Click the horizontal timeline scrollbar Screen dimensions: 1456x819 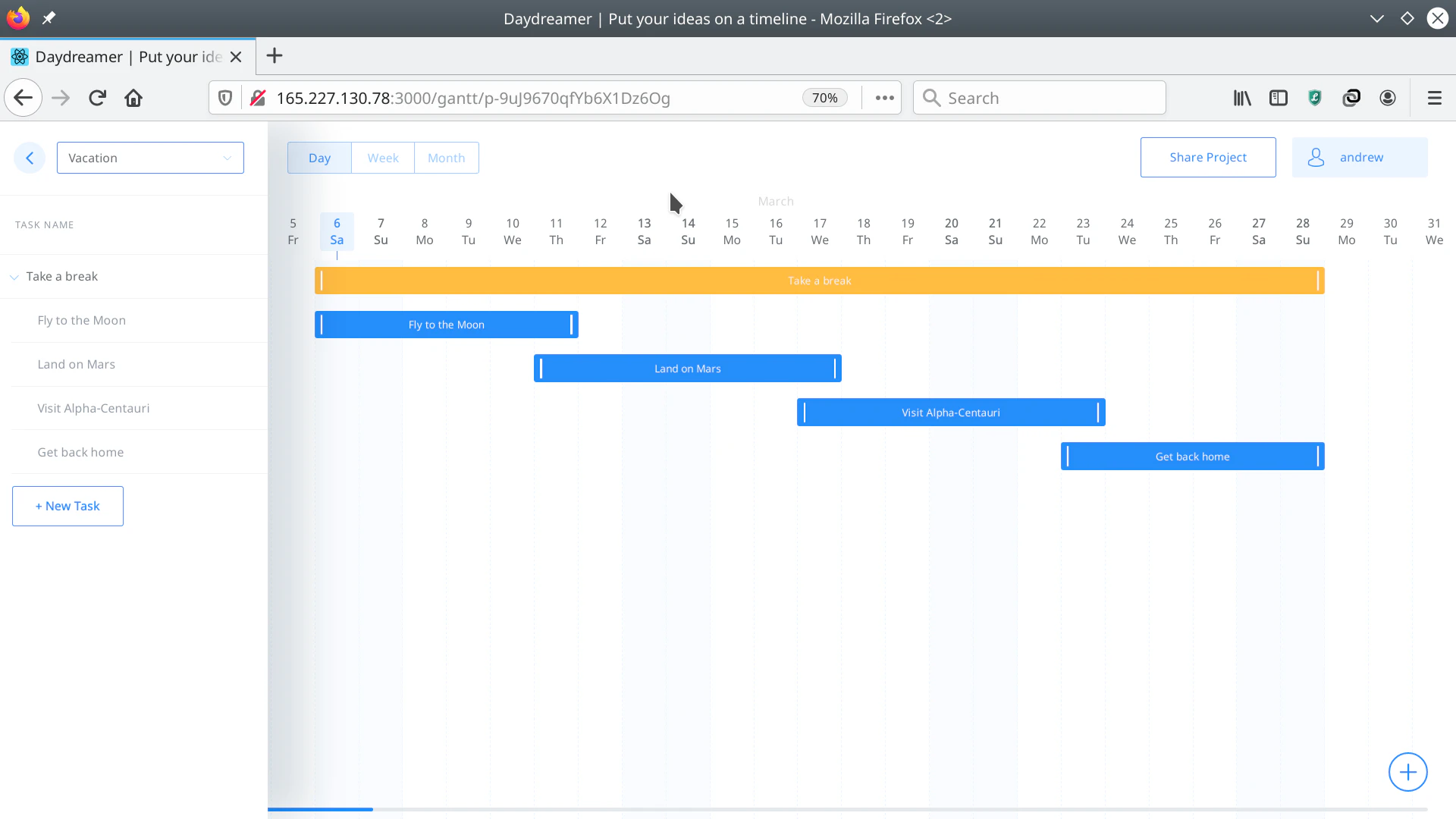point(320,809)
